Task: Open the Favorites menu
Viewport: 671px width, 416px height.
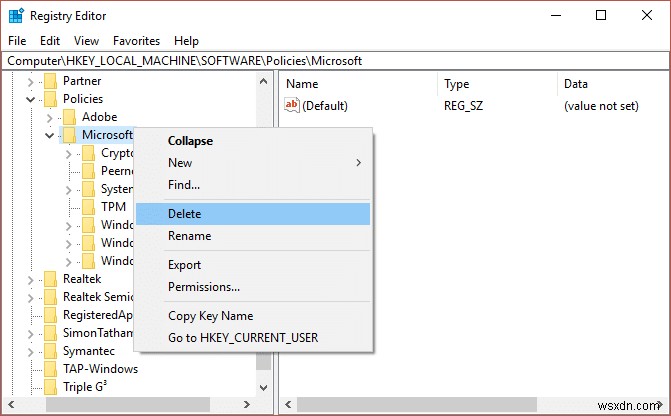Action: 136,41
